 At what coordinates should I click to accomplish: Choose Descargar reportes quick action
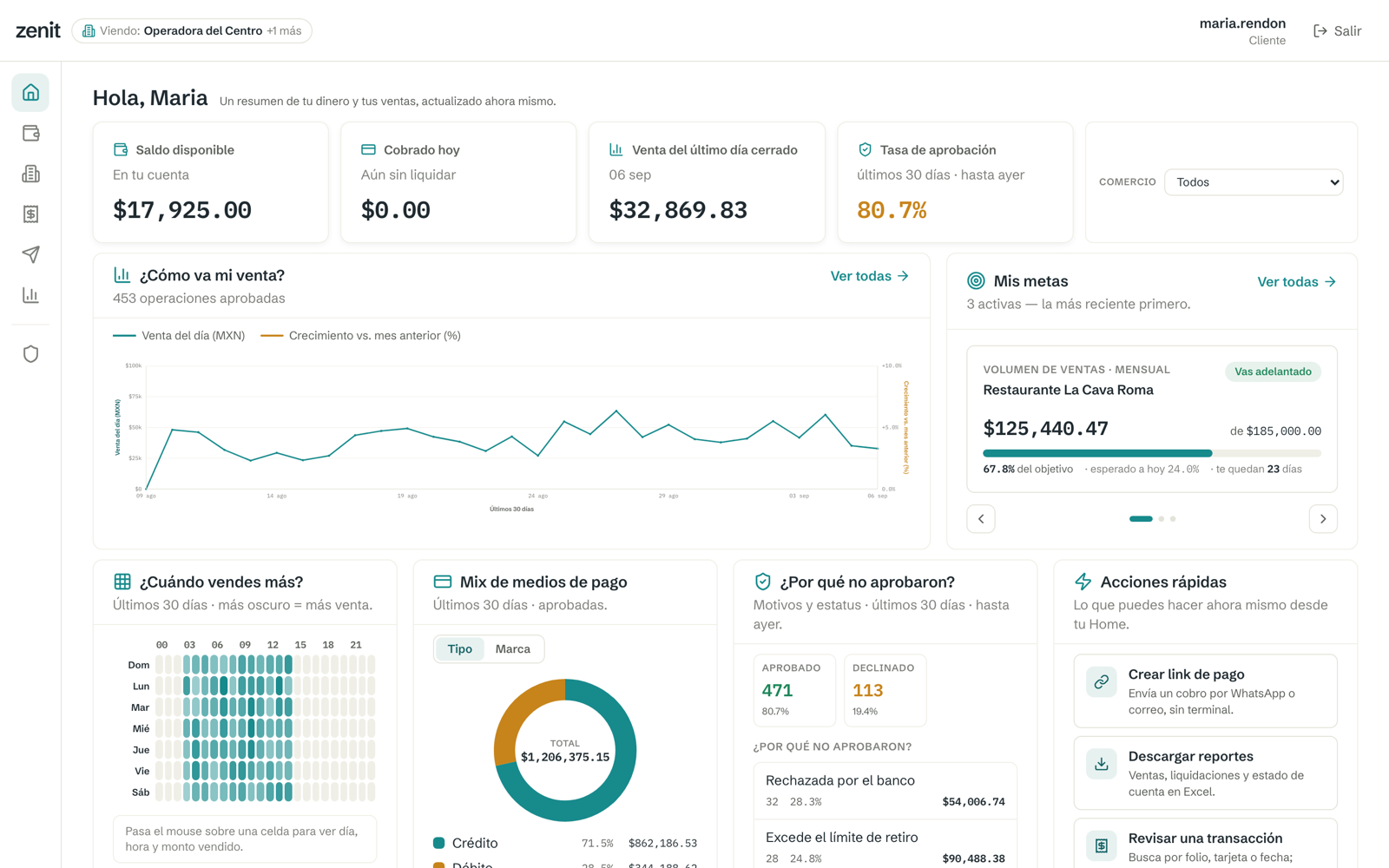pyautogui.click(x=1205, y=773)
